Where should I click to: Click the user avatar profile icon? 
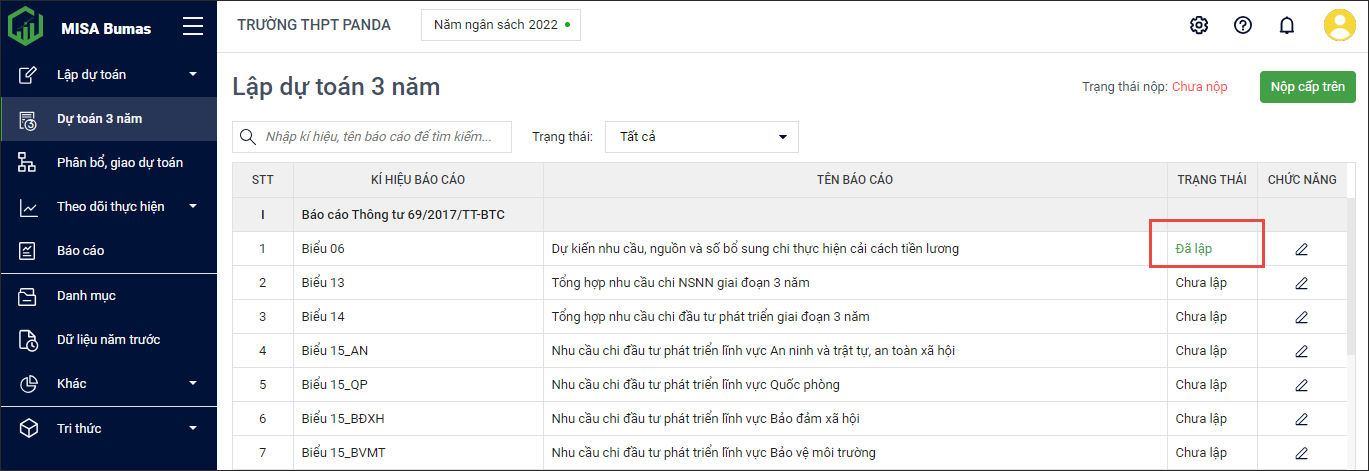tap(1339, 26)
